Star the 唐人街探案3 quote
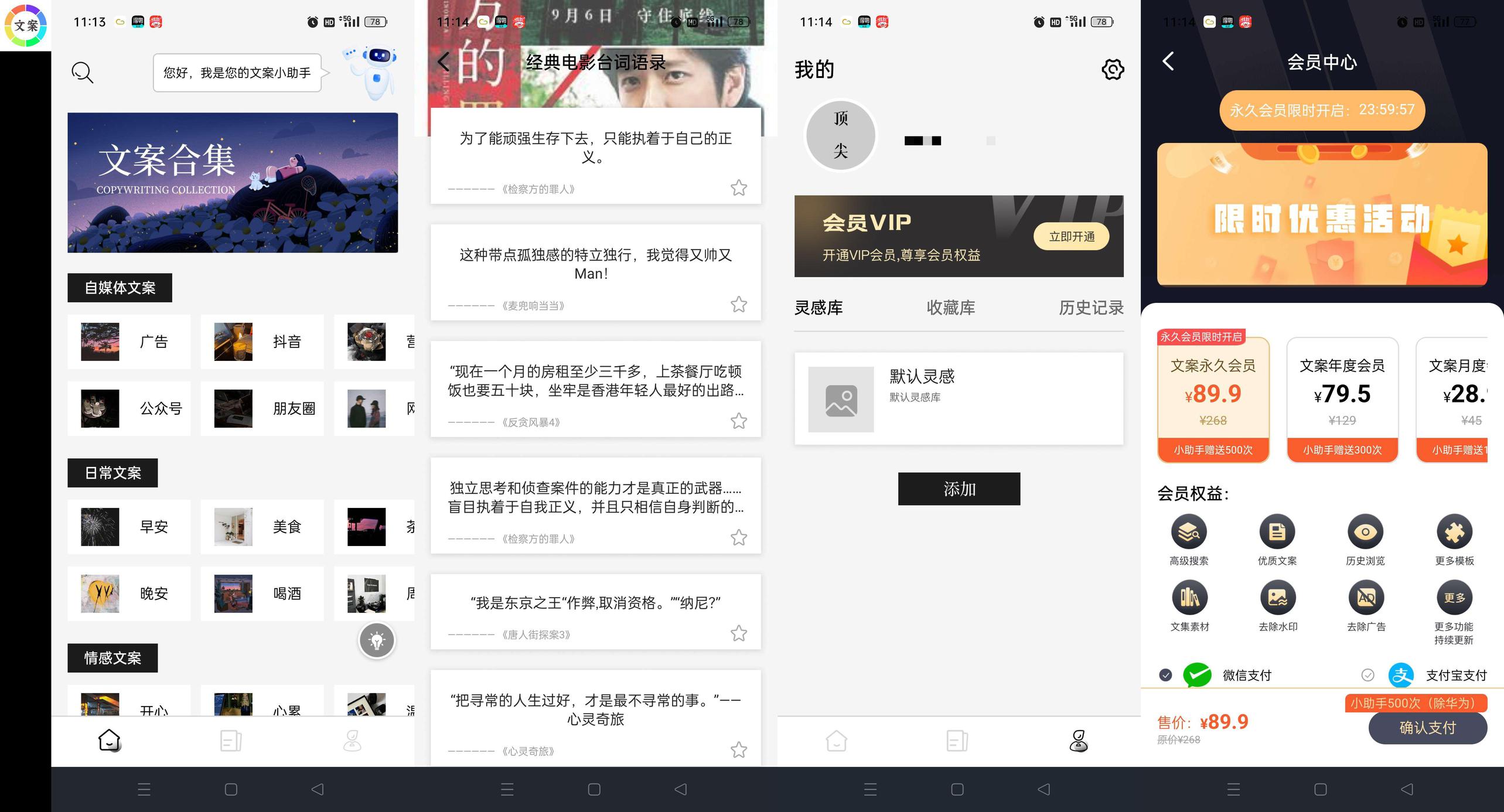This screenshot has width=1504, height=812. pos(738,633)
